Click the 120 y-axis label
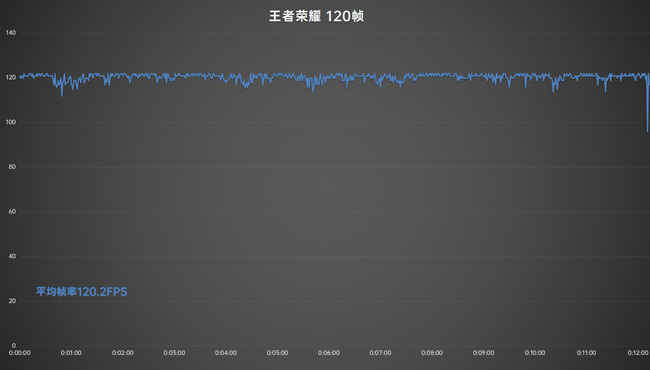 [11, 77]
